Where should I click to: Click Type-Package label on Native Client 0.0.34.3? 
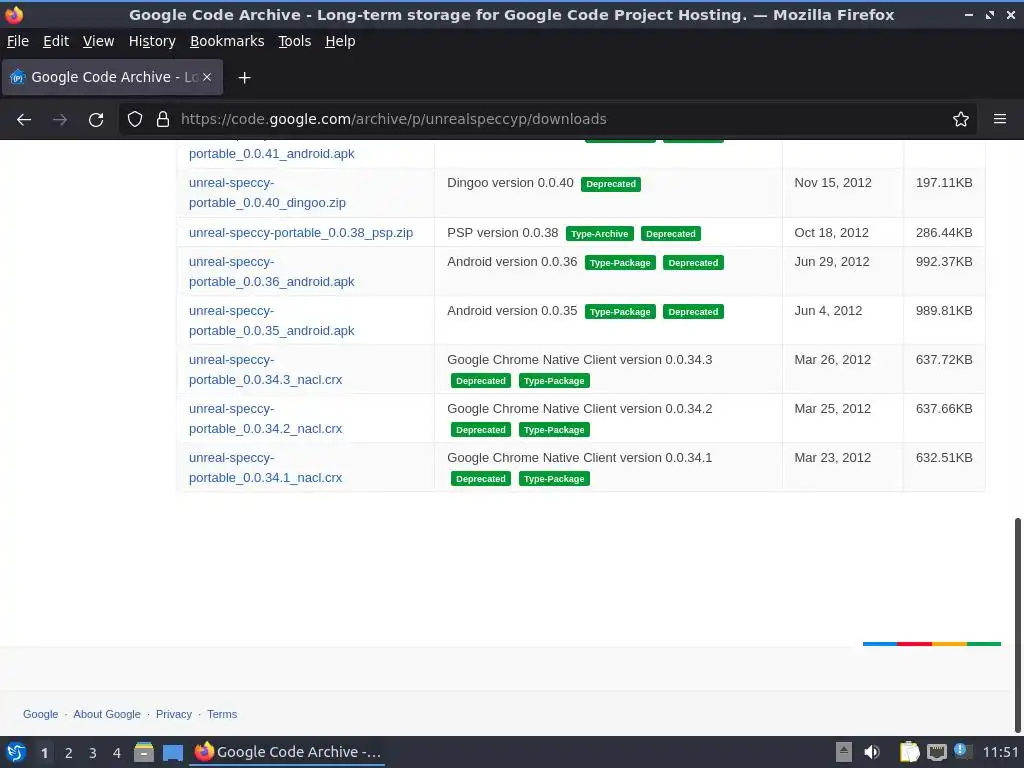point(554,381)
